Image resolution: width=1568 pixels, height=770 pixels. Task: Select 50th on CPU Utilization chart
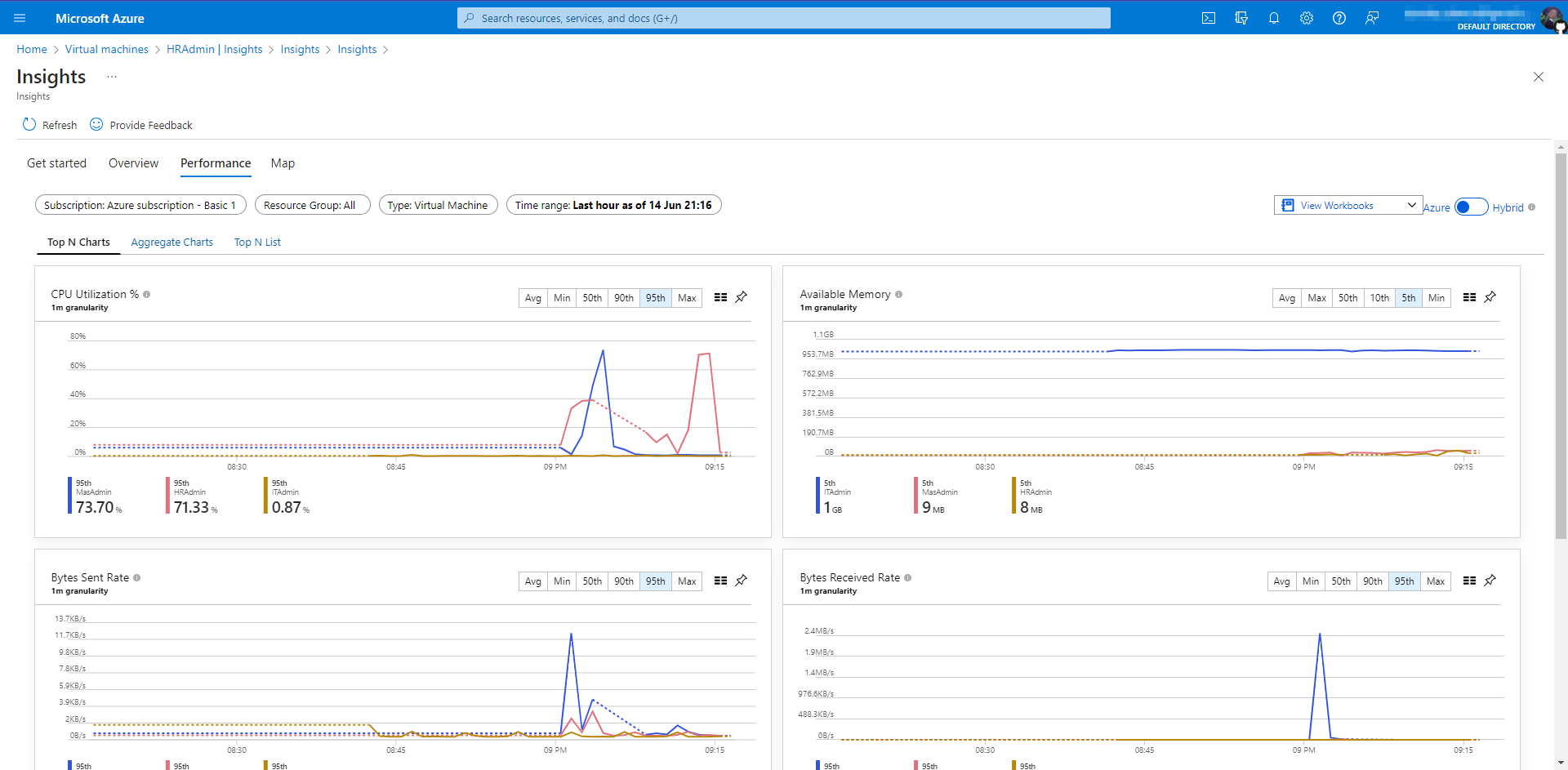click(592, 298)
